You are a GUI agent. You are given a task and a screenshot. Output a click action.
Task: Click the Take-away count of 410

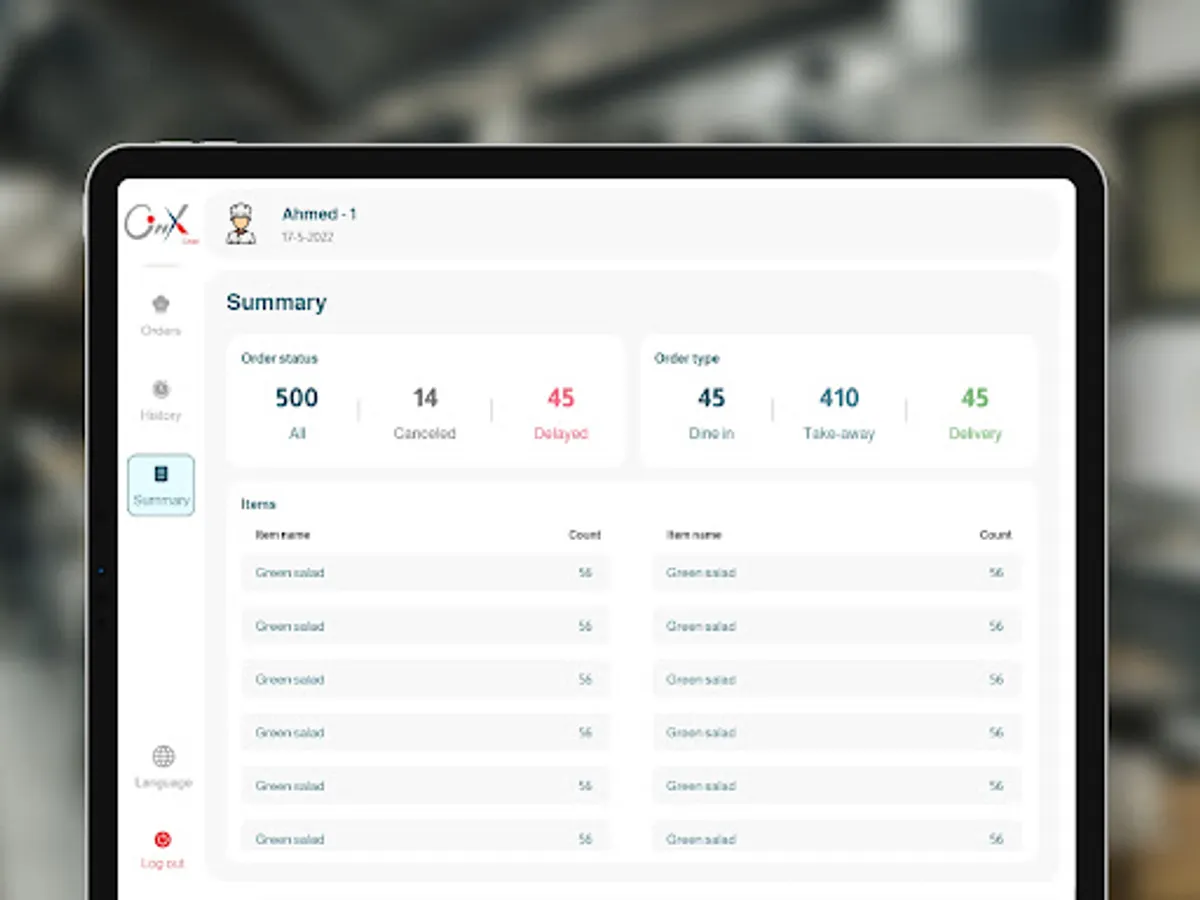pos(838,410)
